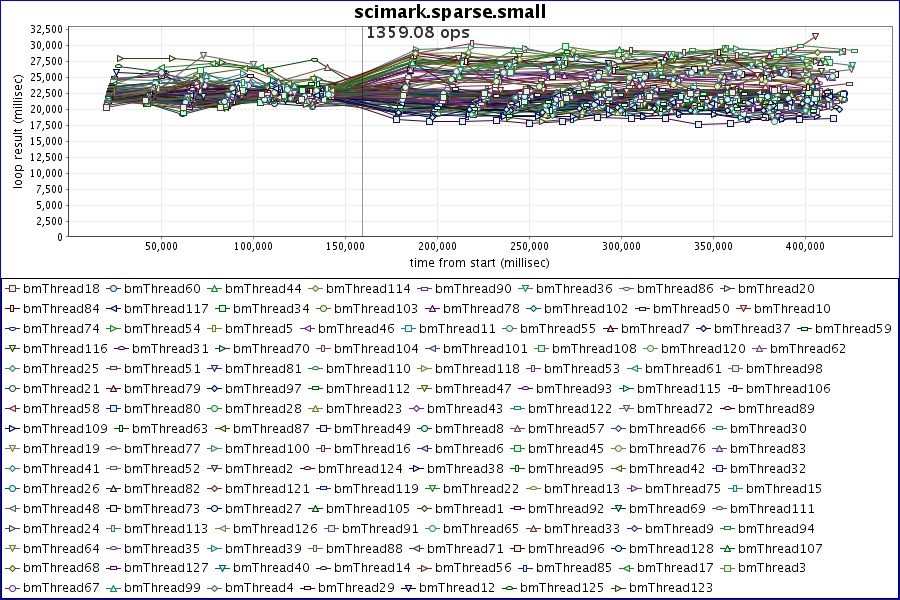Viewport: 900px width, 600px height.
Task: Select the bmThread26 circle marker in legend
Action: pos(12,489)
